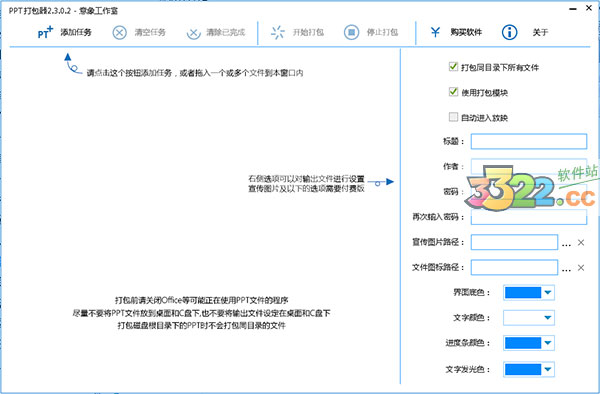
Task: Close the PPT打包器 window
Action: point(589,8)
